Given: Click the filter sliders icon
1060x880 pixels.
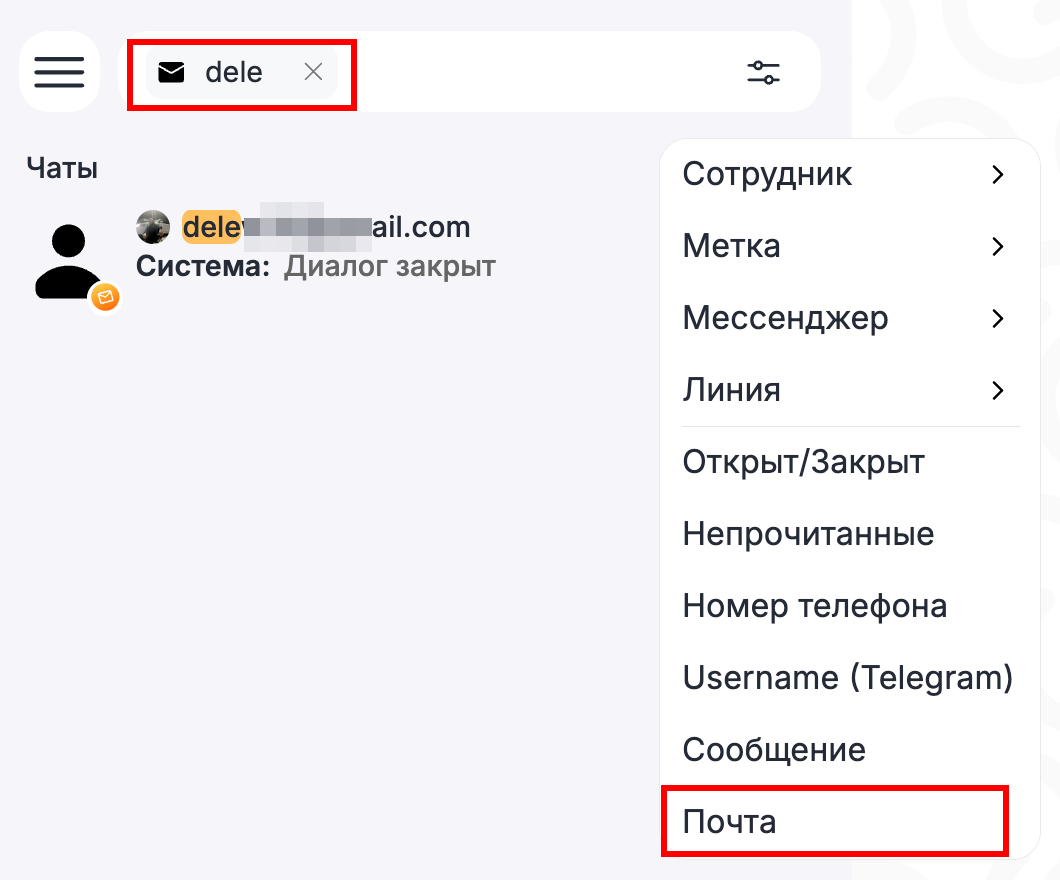Looking at the screenshot, I should [763, 72].
